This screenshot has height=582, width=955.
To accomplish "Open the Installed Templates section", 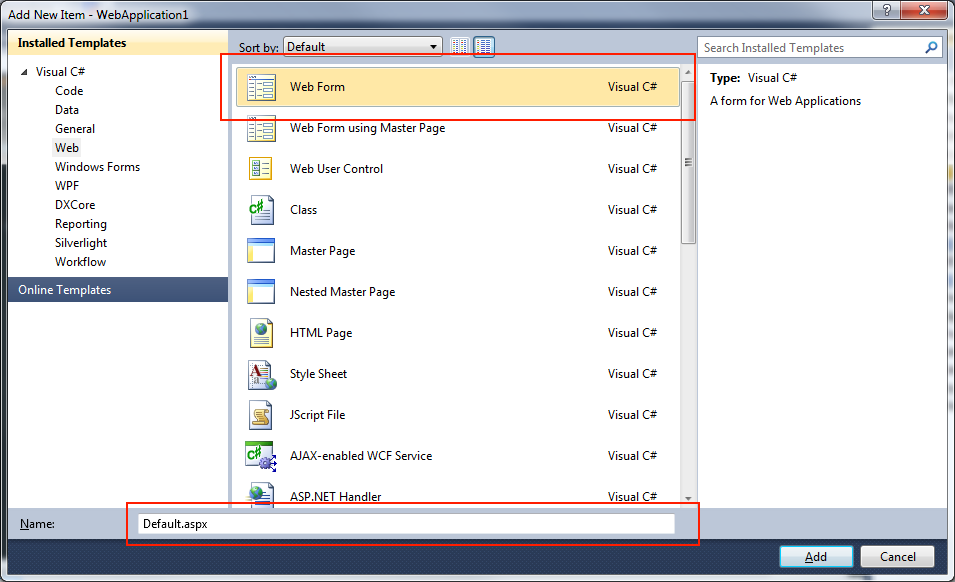I will [118, 43].
